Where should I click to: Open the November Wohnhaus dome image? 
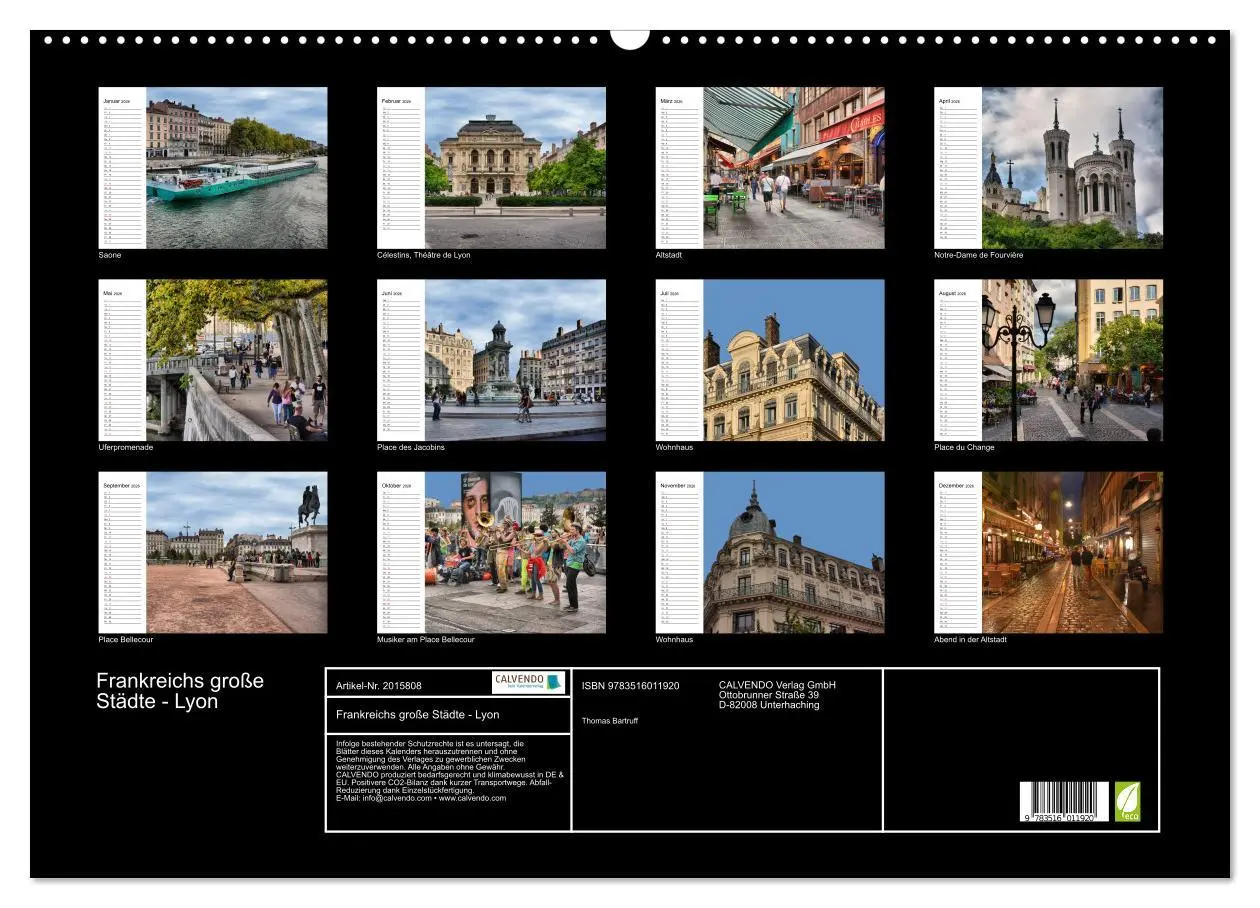[794, 551]
